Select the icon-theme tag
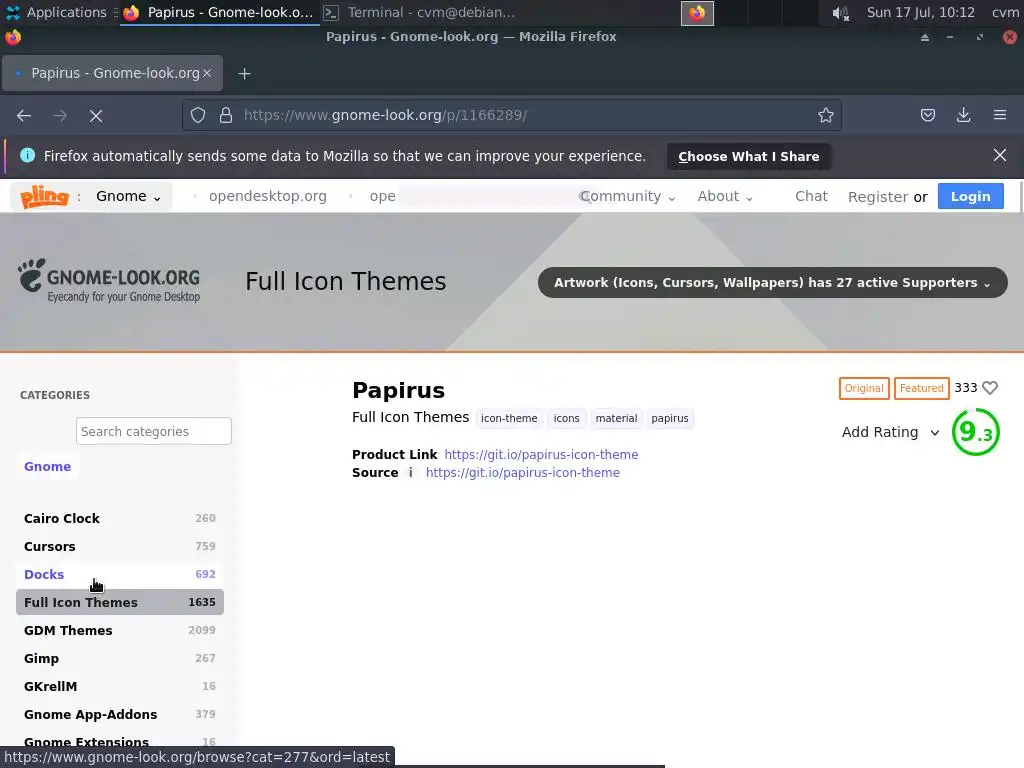 [509, 419]
